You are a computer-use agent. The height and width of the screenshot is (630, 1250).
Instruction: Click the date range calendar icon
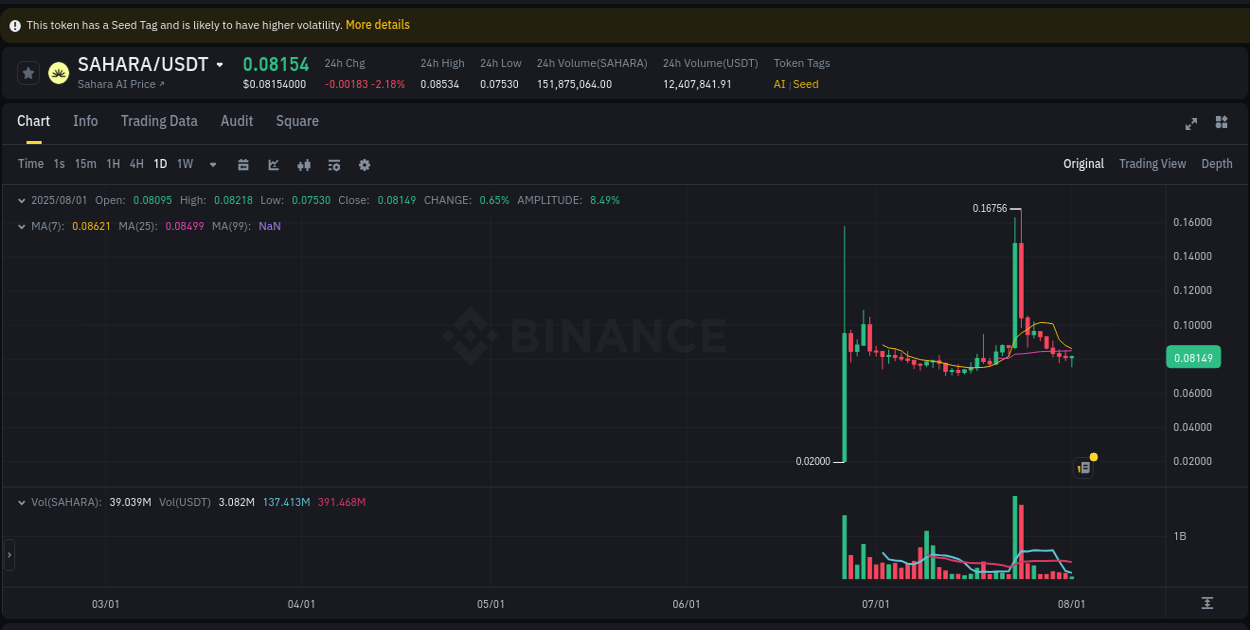click(243, 164)
